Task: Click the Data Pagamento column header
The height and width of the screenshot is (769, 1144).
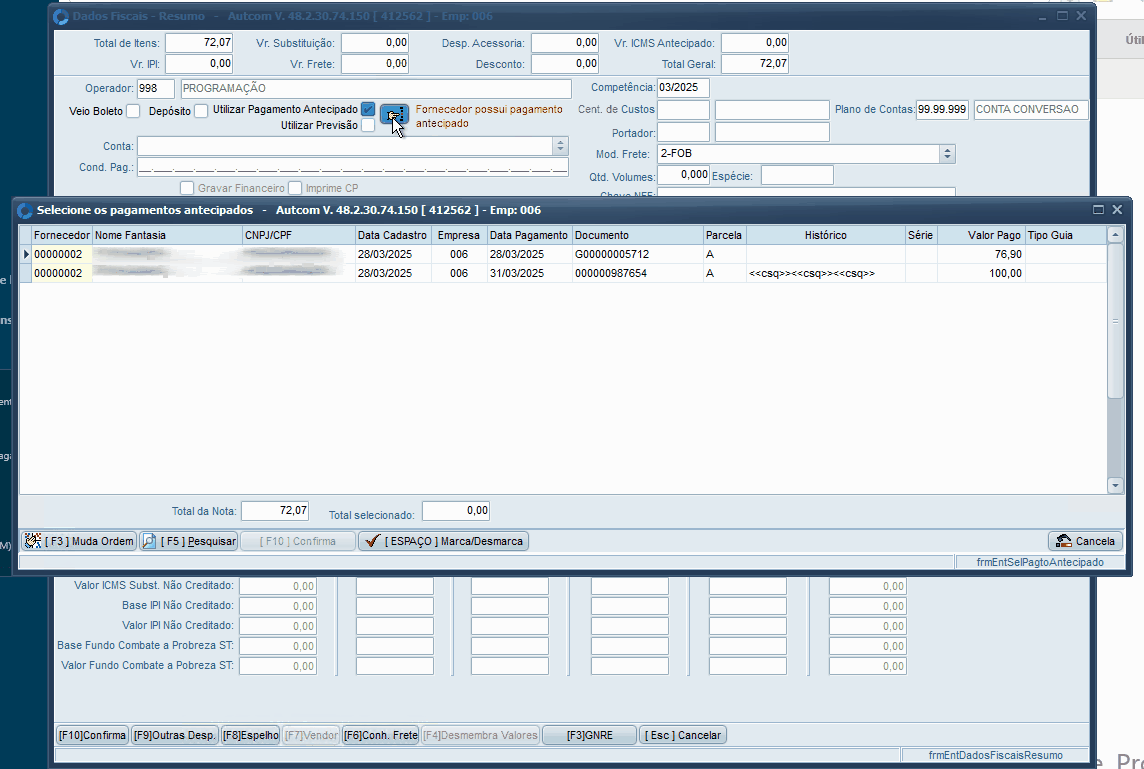Action: point(529,236)
